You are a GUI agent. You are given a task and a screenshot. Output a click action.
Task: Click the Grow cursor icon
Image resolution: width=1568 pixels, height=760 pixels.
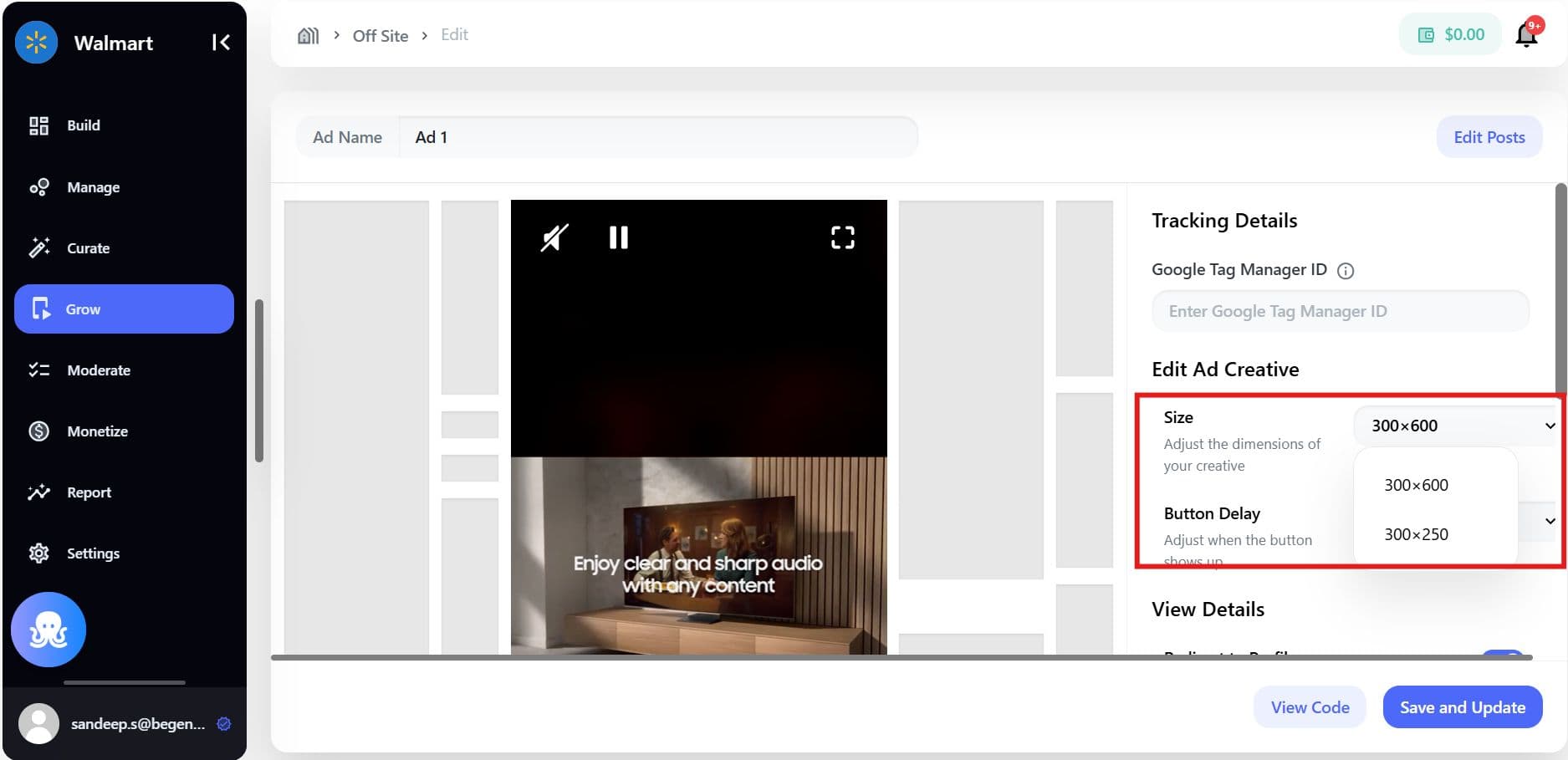tap(41, 309)
